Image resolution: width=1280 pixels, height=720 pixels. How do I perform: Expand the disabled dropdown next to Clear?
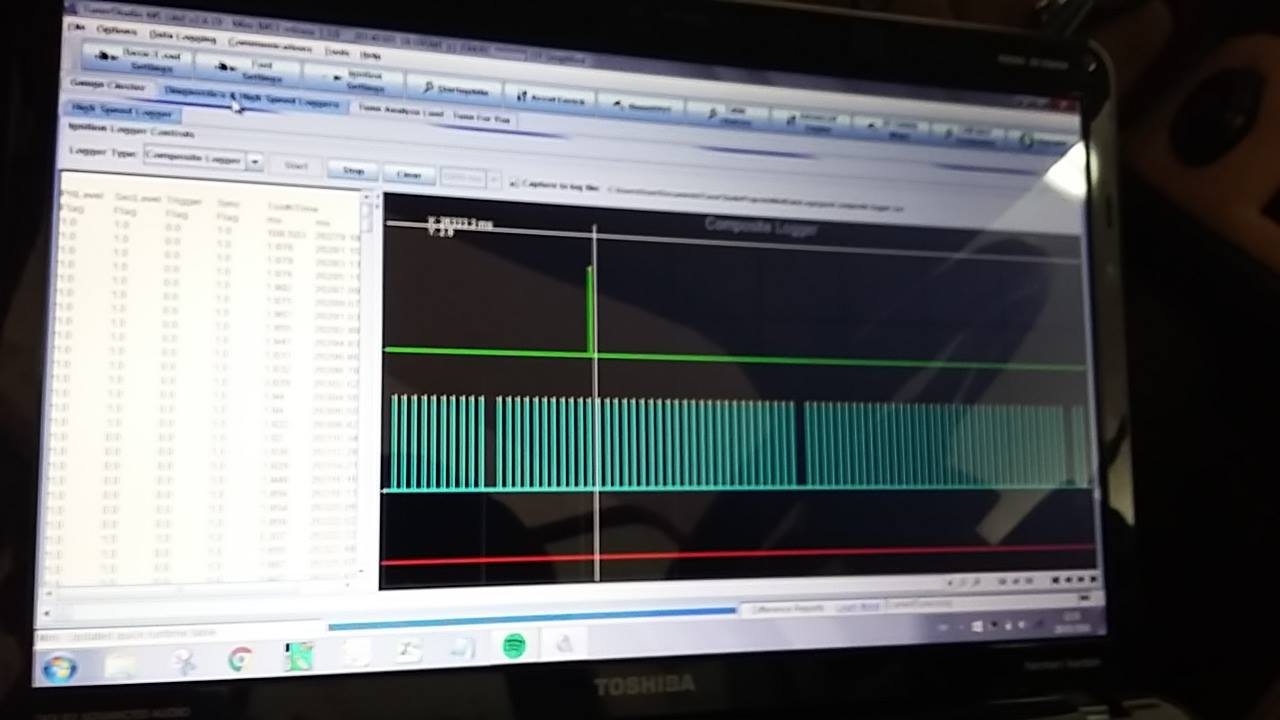click(494, 179)
